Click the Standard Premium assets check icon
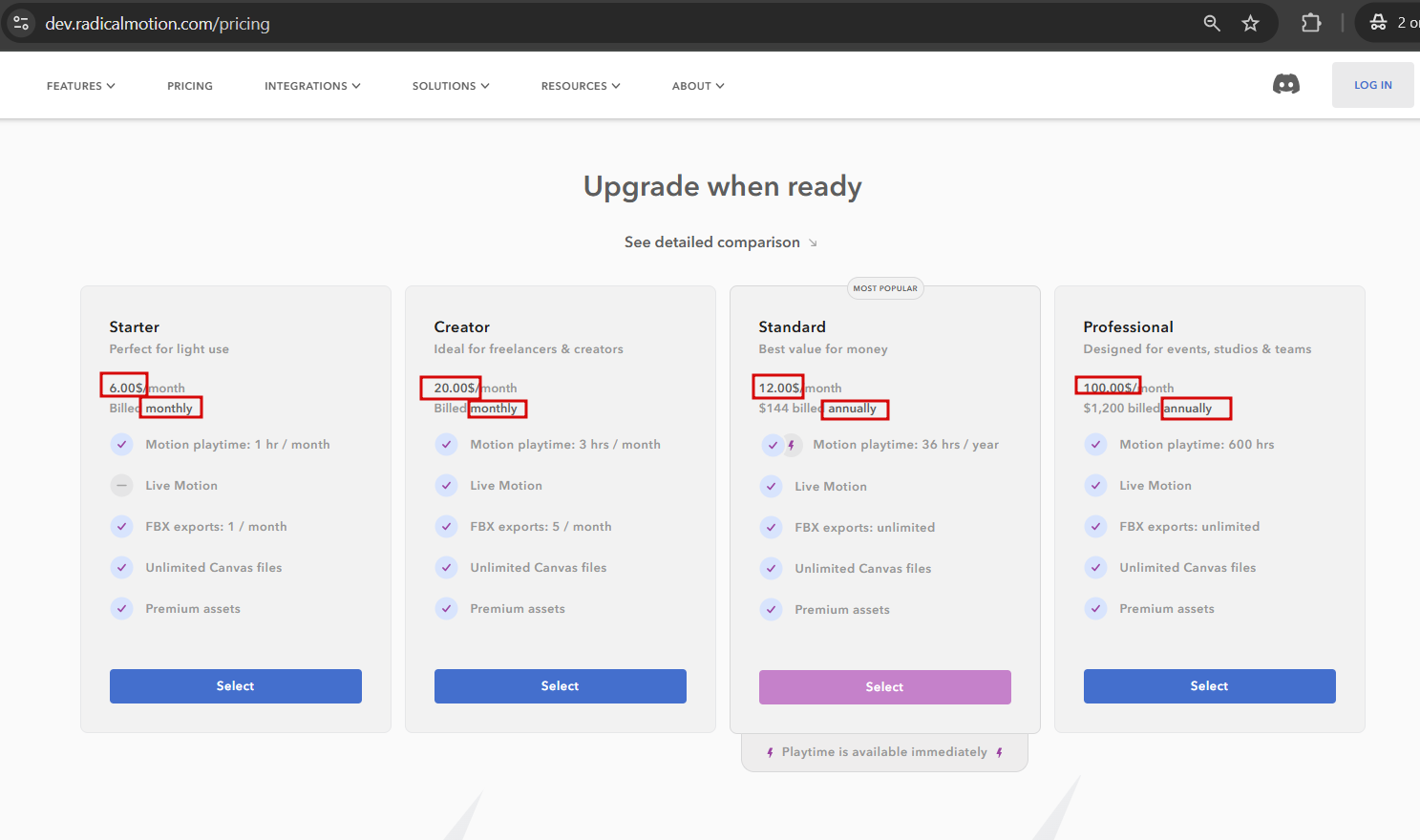The image size is (1420, 840). pos(771,610)
